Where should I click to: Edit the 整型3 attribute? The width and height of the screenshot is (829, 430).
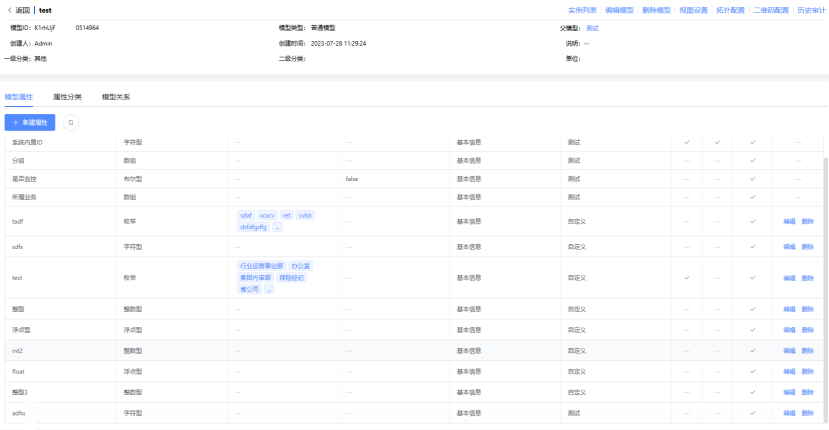[789, 392]
